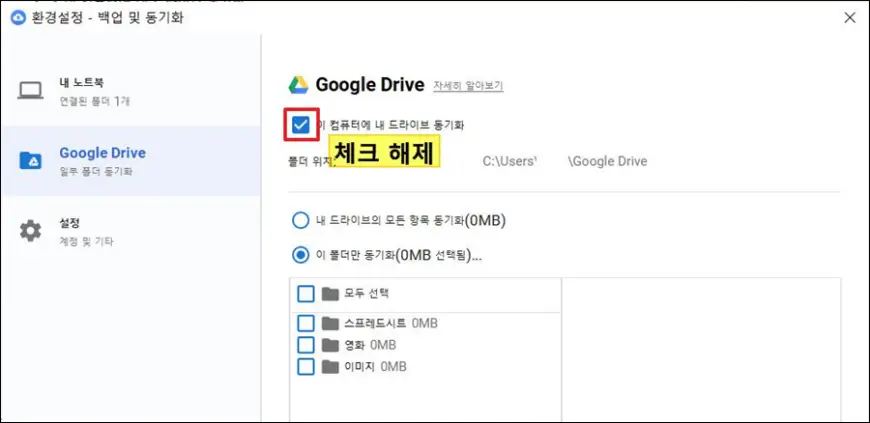Open the 자세히 알아보기 link

[468, 86]
